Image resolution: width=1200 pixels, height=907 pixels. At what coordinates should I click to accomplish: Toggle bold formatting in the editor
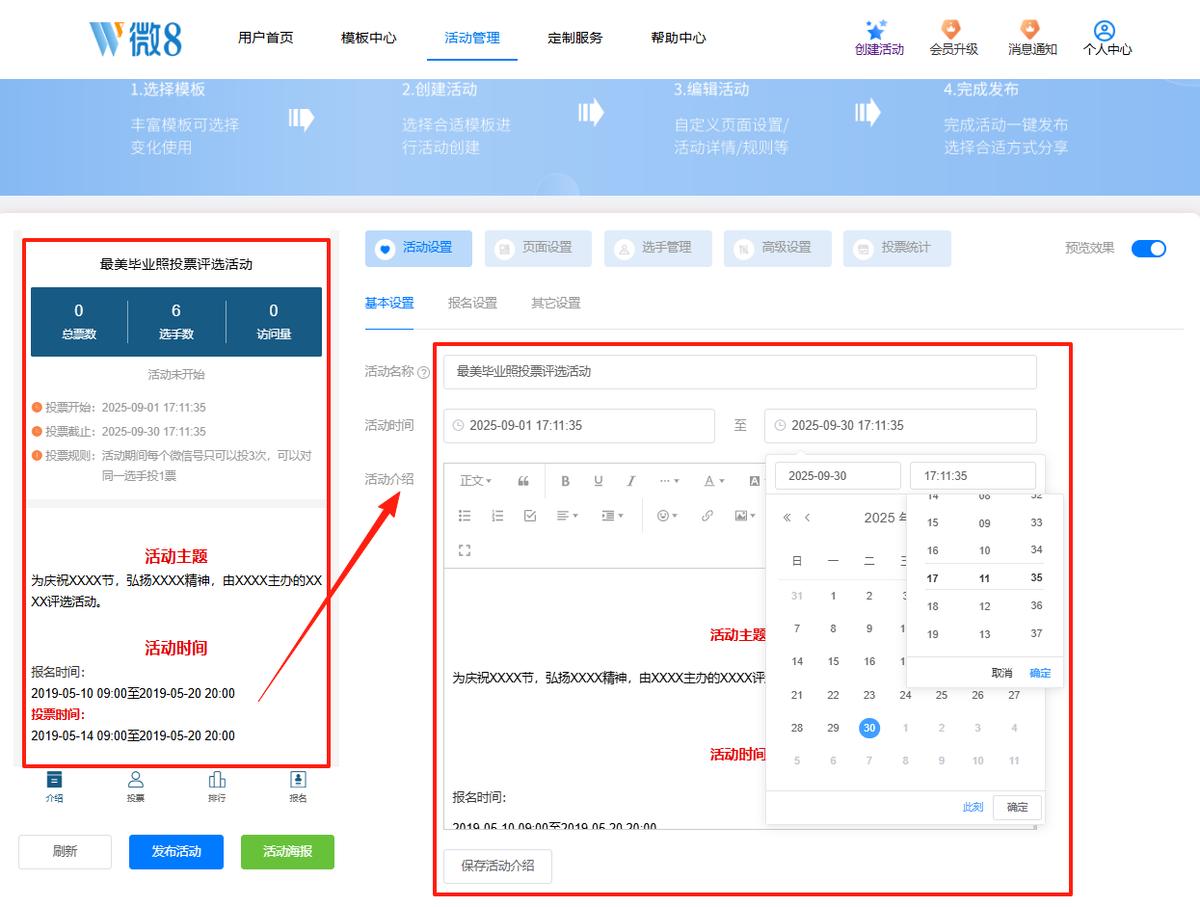point(565,481)
